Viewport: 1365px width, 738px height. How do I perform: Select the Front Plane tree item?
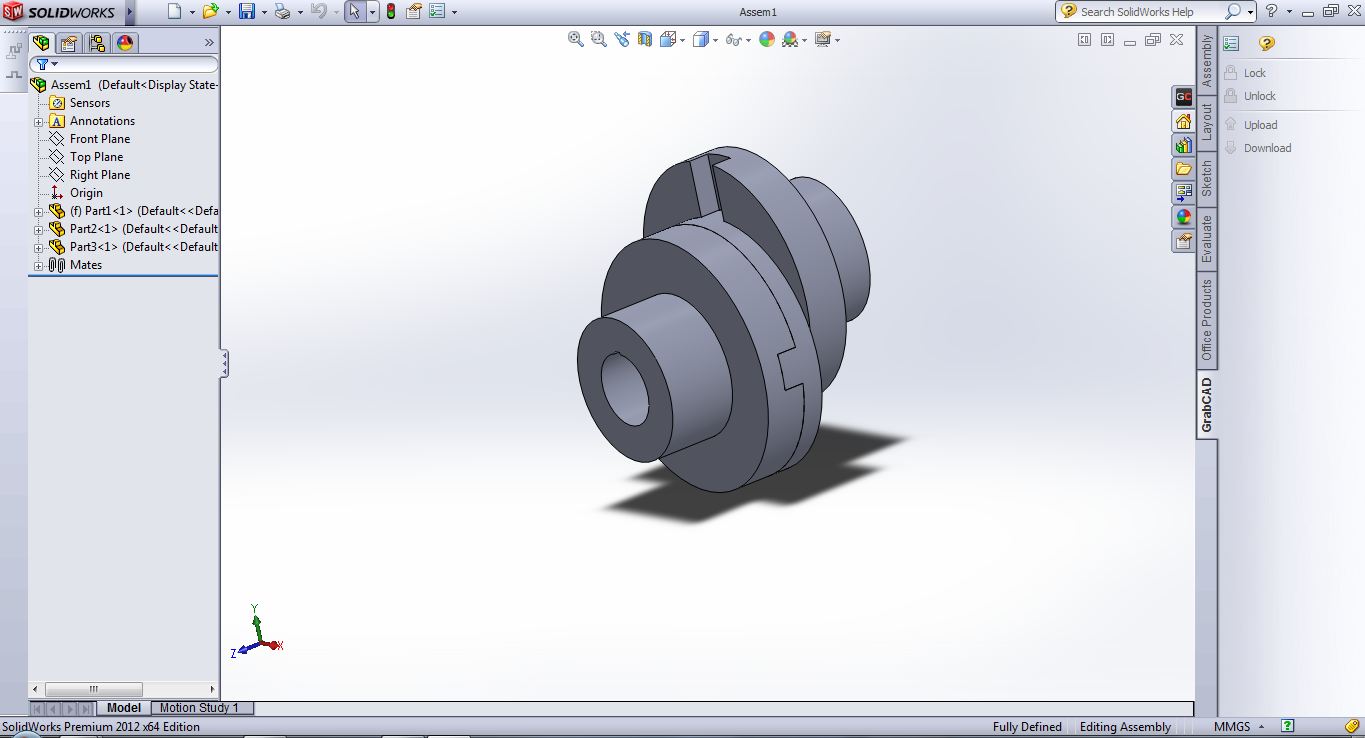[100, 139]
